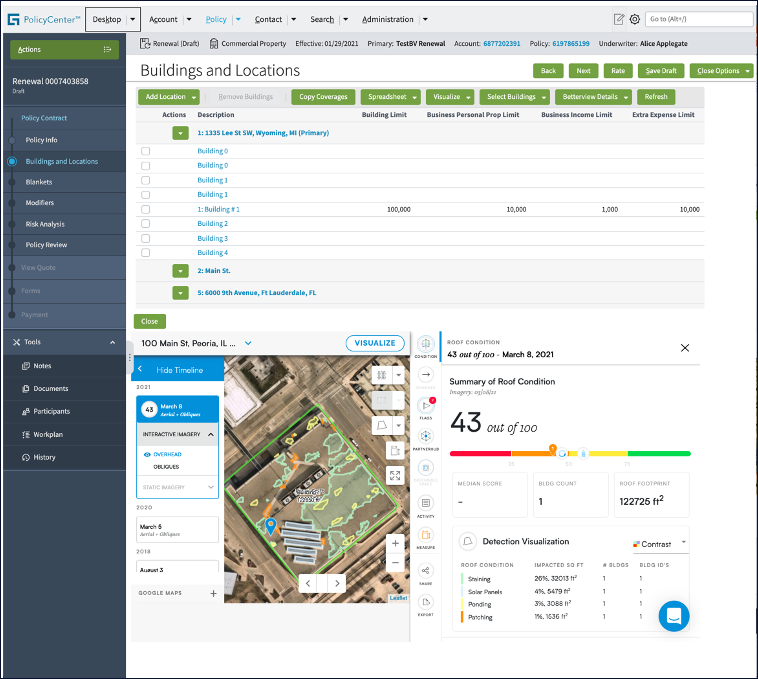Click the Share icon
758x679 pixels.
point(425,571)
